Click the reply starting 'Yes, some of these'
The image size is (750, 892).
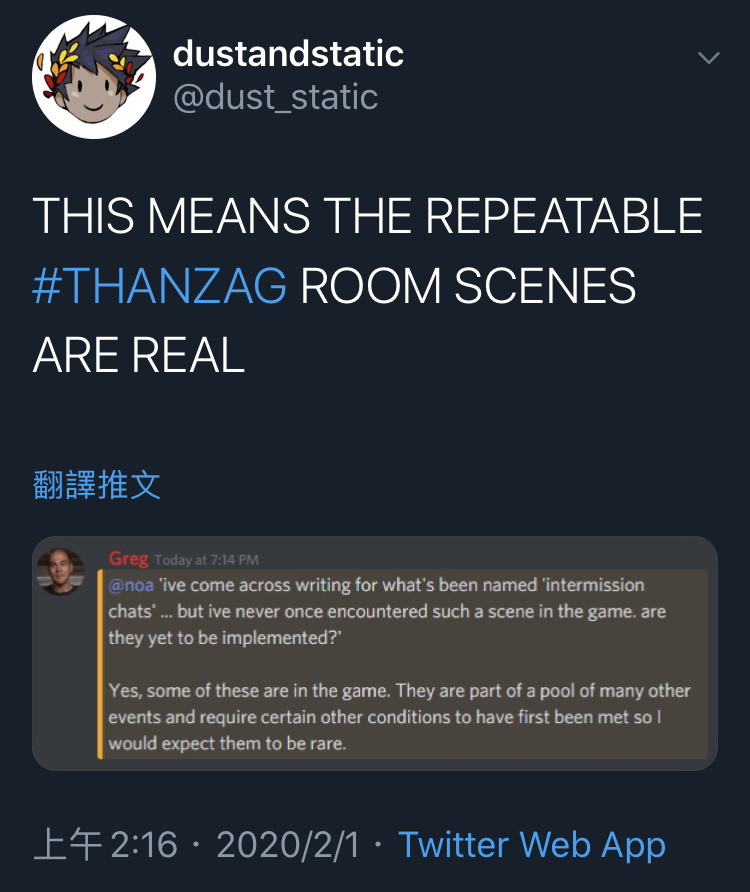399,717
